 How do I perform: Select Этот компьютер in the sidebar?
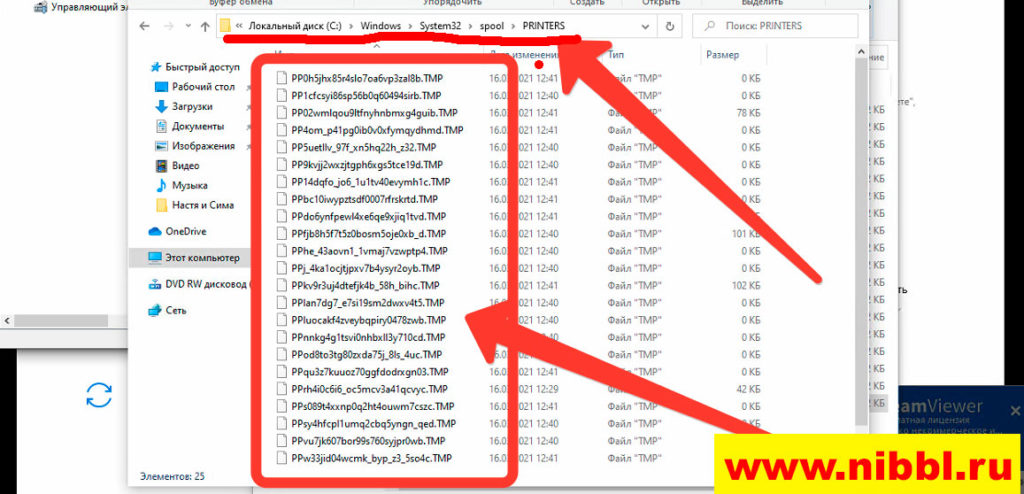point(202,258)
